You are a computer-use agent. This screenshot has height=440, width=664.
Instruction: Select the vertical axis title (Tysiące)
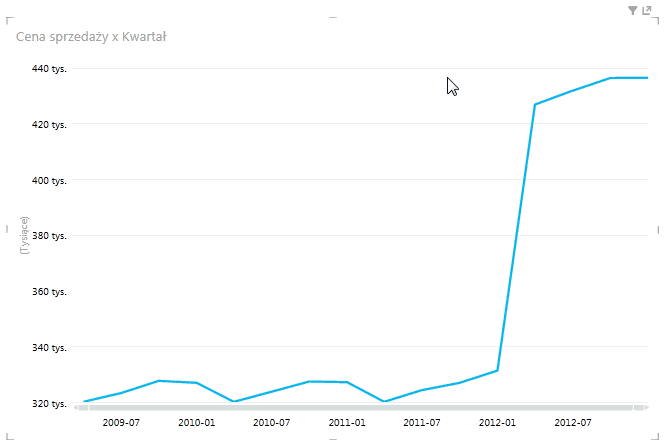[x=25, y=236]
